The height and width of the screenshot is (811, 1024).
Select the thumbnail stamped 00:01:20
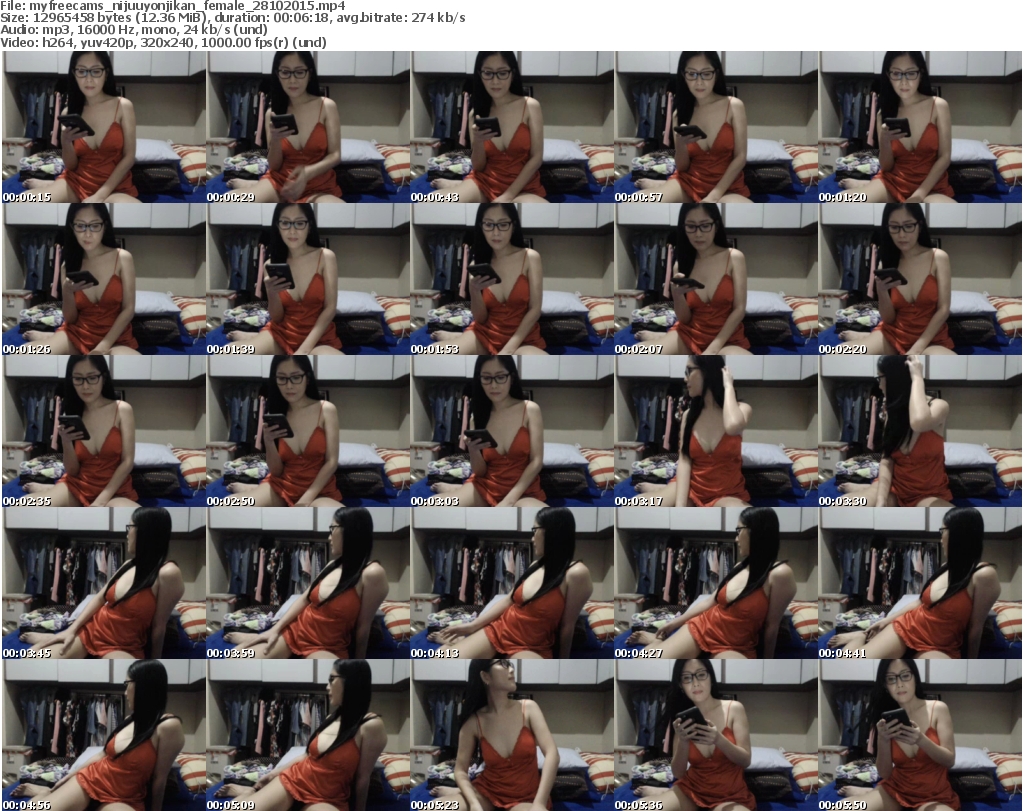920,127
